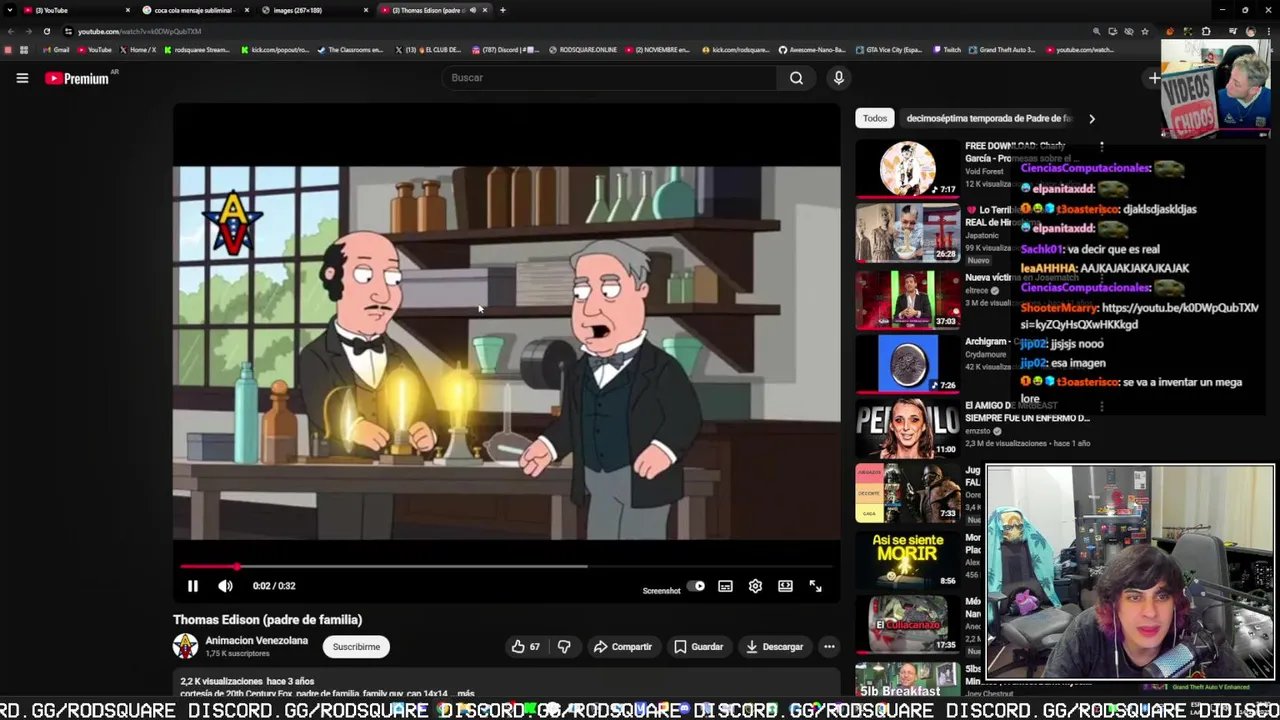Open options for the FREE DOWNLOAD suggested video

point(1101,147)
